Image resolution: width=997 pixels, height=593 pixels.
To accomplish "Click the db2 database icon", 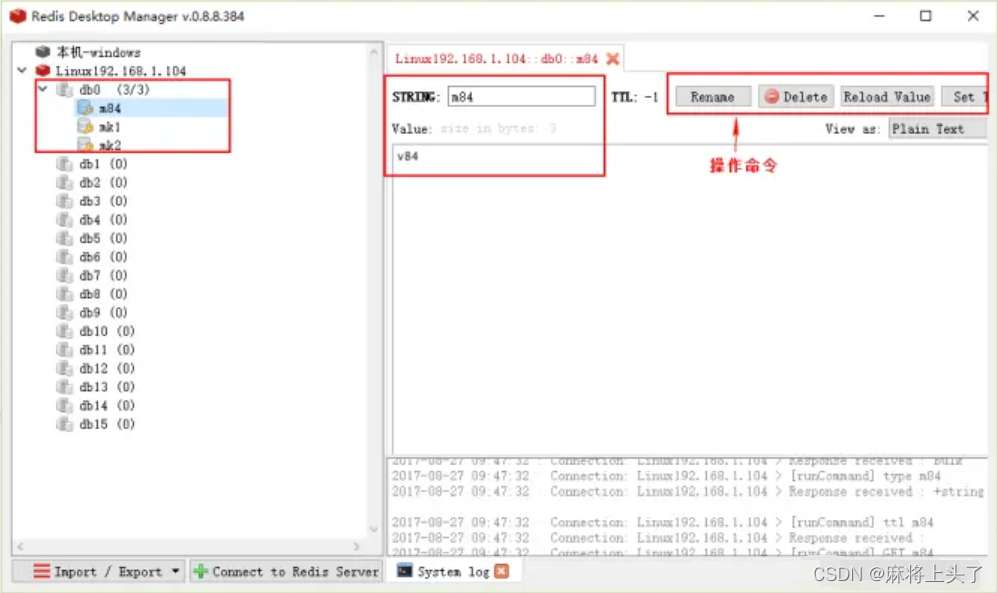I will tap(64, 182).
